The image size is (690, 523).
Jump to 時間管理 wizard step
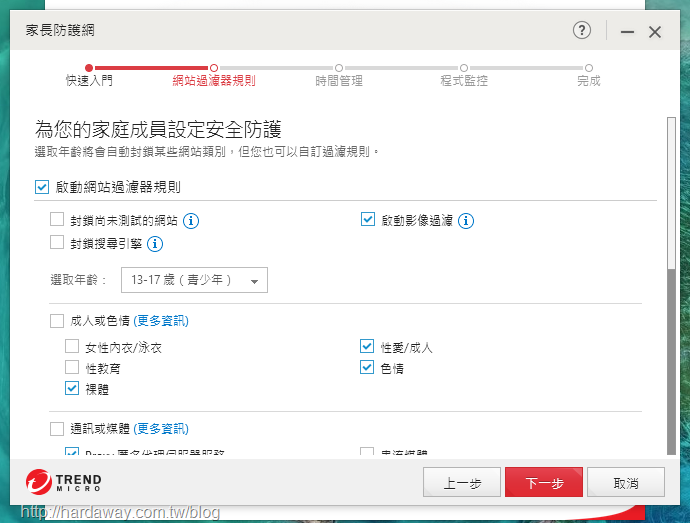(339, 75)
